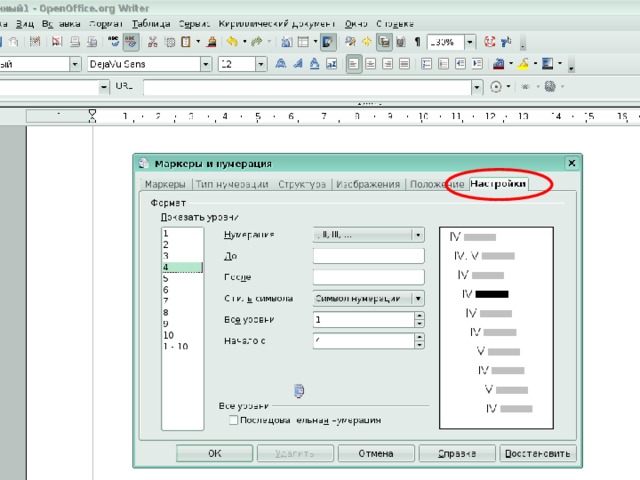Toggle nonprinting characters pilcrow button
640x480 pixels.
[418, 42]
